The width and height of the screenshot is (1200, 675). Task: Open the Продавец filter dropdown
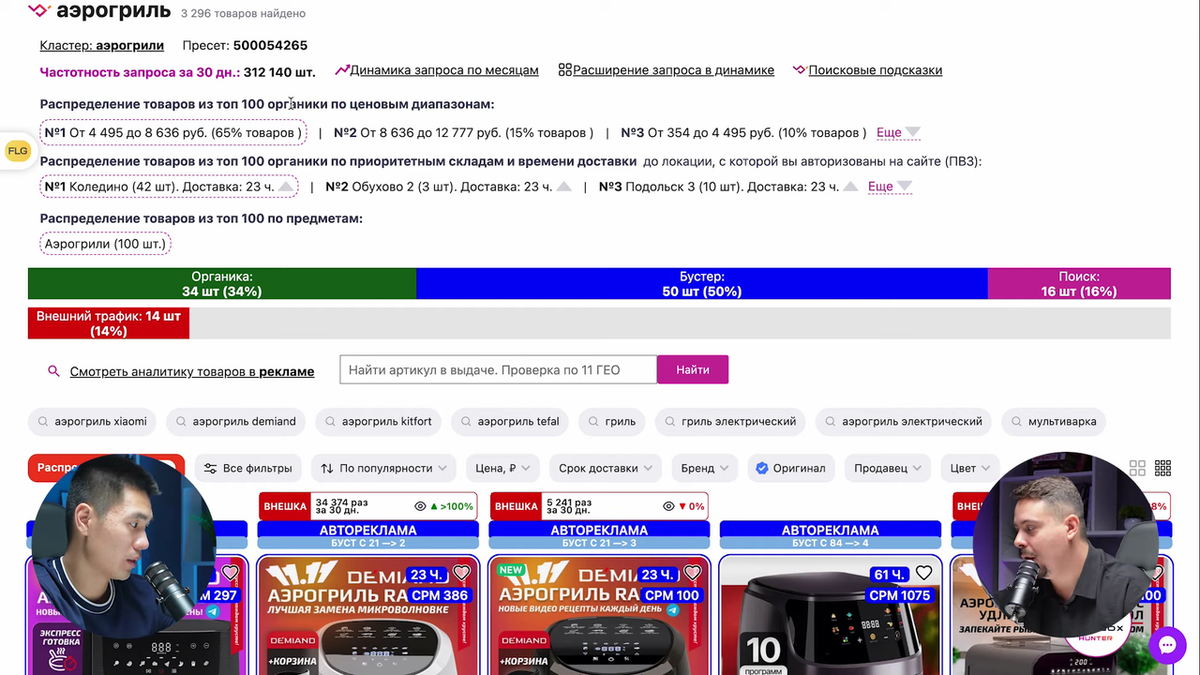(x=887, y=468)
